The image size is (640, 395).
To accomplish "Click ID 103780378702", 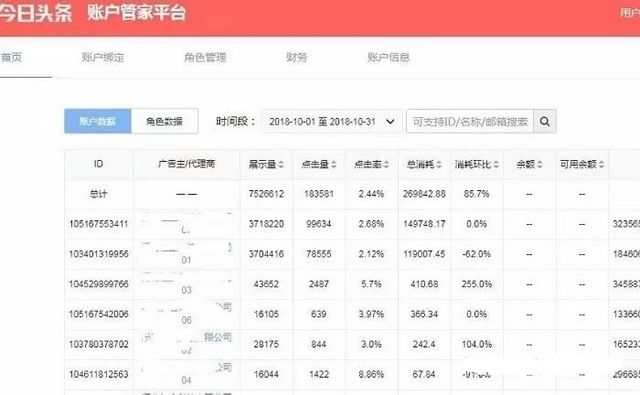I will point(99,344).
